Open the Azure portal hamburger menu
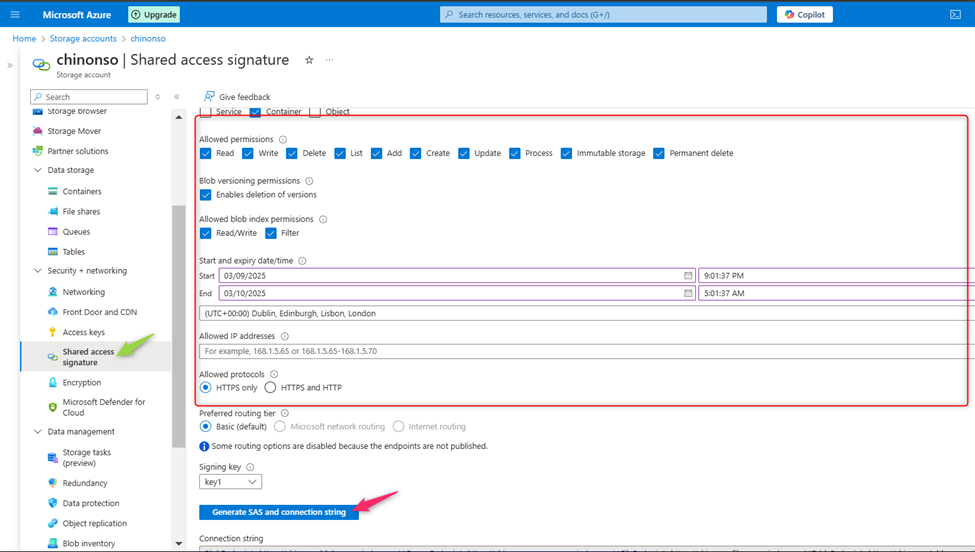This screenshot has width=975, height=552. point(15,14)
